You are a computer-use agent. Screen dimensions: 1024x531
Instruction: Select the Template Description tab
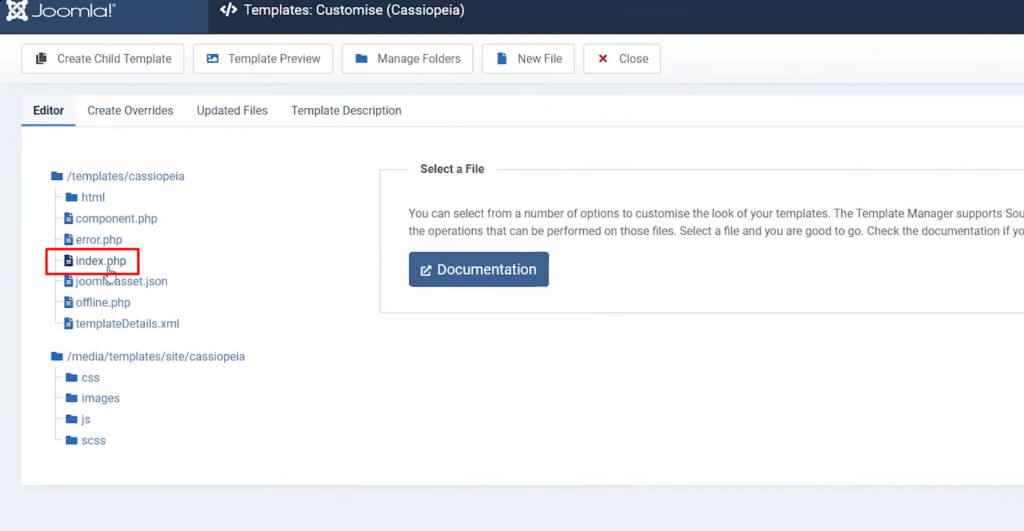tap(346, 111)
